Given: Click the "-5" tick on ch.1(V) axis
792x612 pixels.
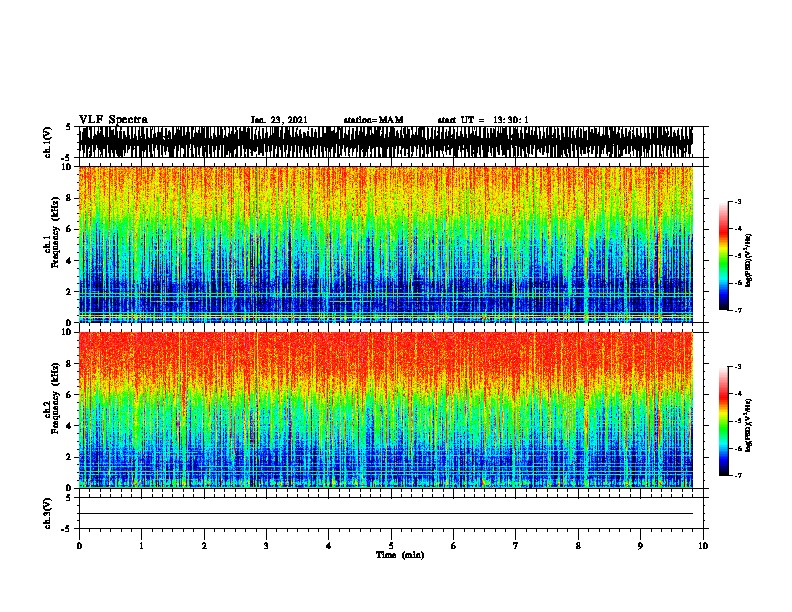Looking at the screenshot, I should [x=66, y=158].
